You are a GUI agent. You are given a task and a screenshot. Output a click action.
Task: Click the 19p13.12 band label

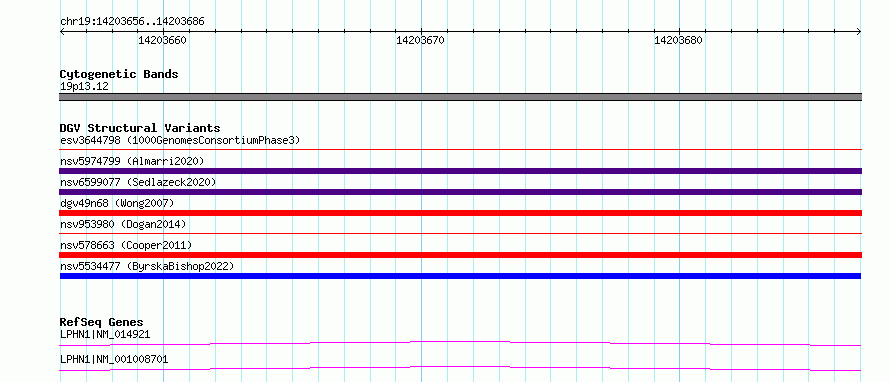[x=84, y=87]
